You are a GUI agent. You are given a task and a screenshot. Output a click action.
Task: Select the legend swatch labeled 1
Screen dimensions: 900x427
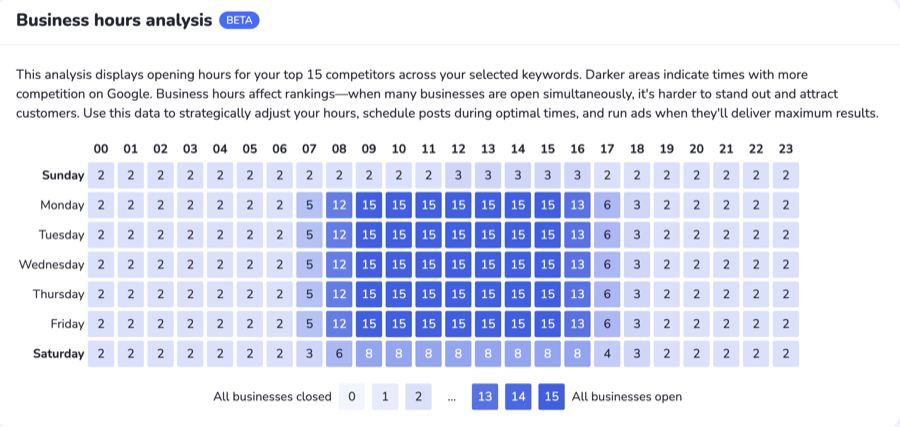coord(385,397)
